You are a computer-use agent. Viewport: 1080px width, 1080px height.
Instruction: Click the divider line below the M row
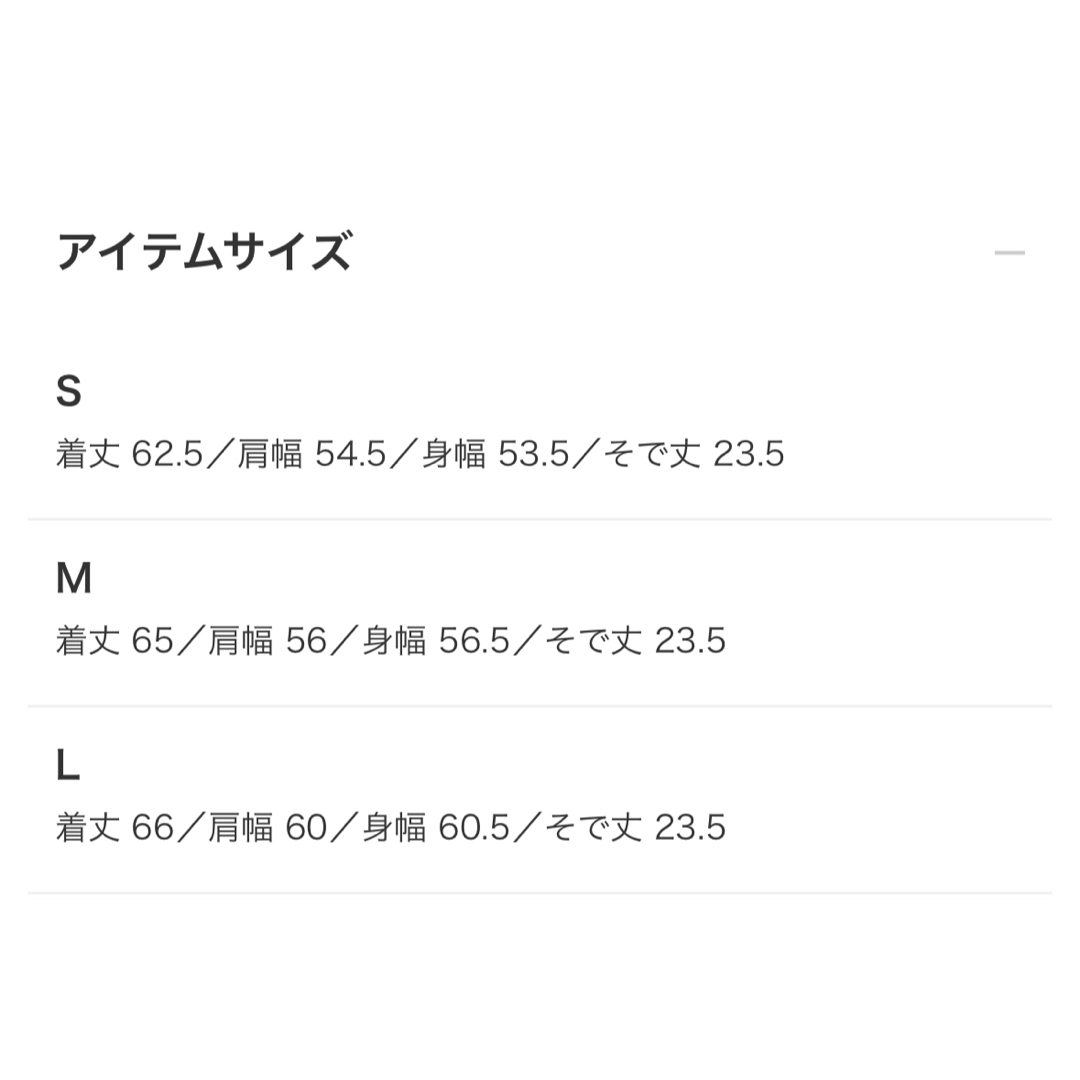tap(540, 706)
